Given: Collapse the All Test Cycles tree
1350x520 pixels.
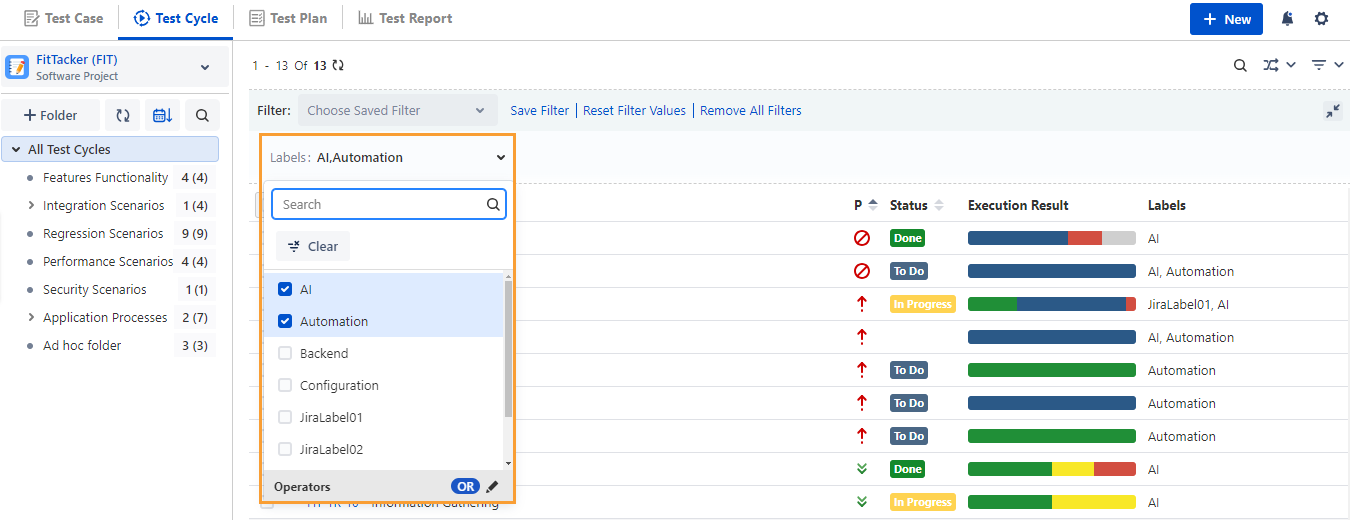Looking at the screenshot, I should [16, 149].
